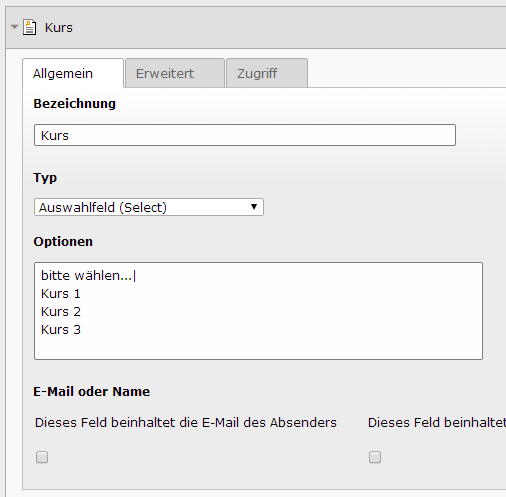The image size is (506, 497).
Task: Click the 'Kurs 2' line in Optionen
Action: point(61,312)
